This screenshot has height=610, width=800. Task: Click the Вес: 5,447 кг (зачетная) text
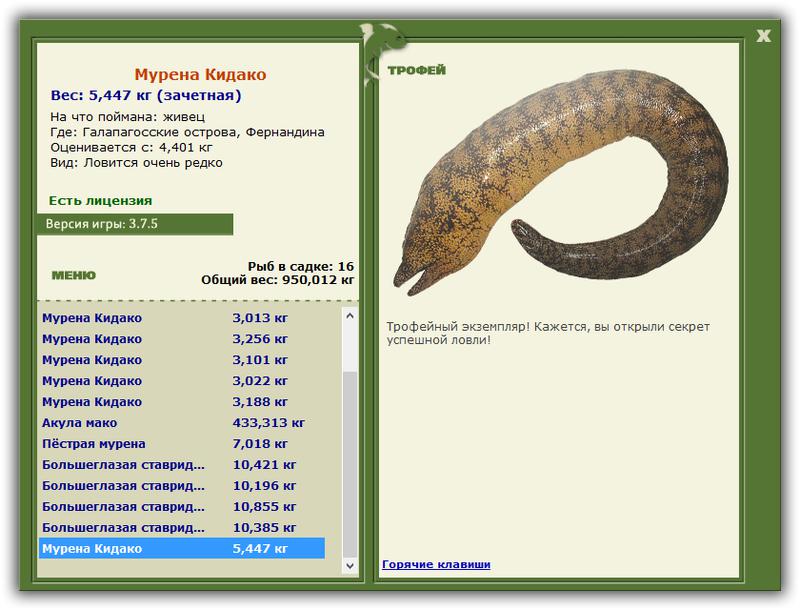[146, 95]
